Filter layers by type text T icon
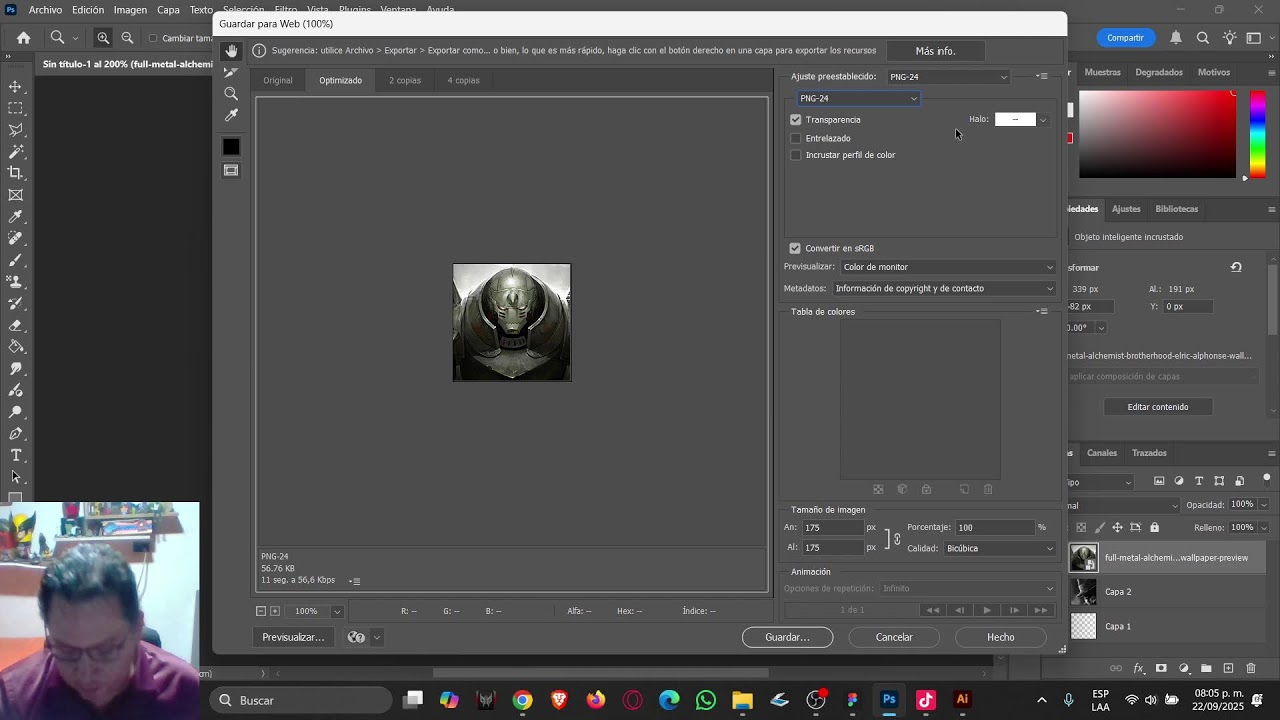1280x720 pixels. [x=1199, y=481]
